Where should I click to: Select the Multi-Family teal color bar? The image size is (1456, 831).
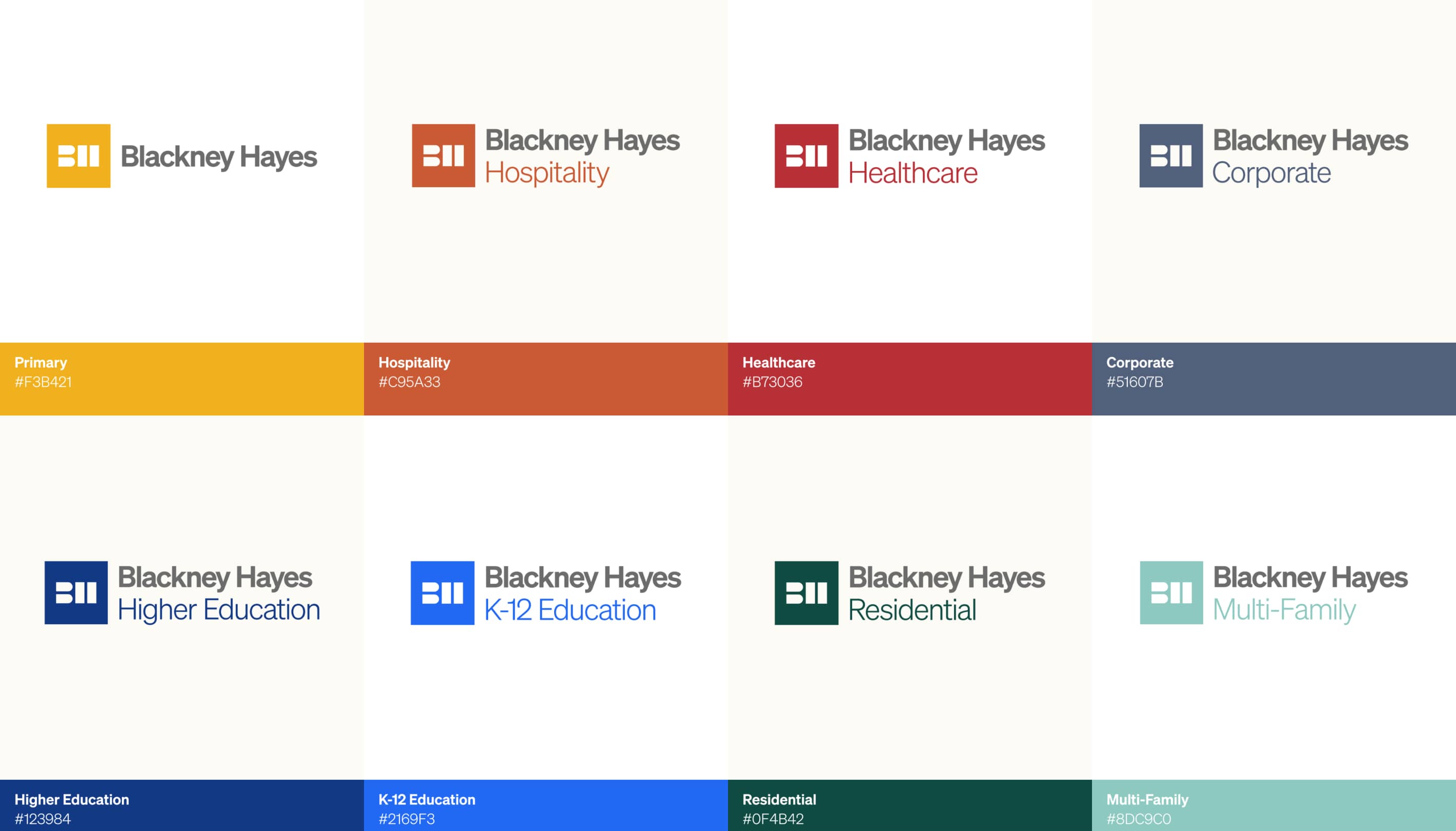pos(1274,805)
